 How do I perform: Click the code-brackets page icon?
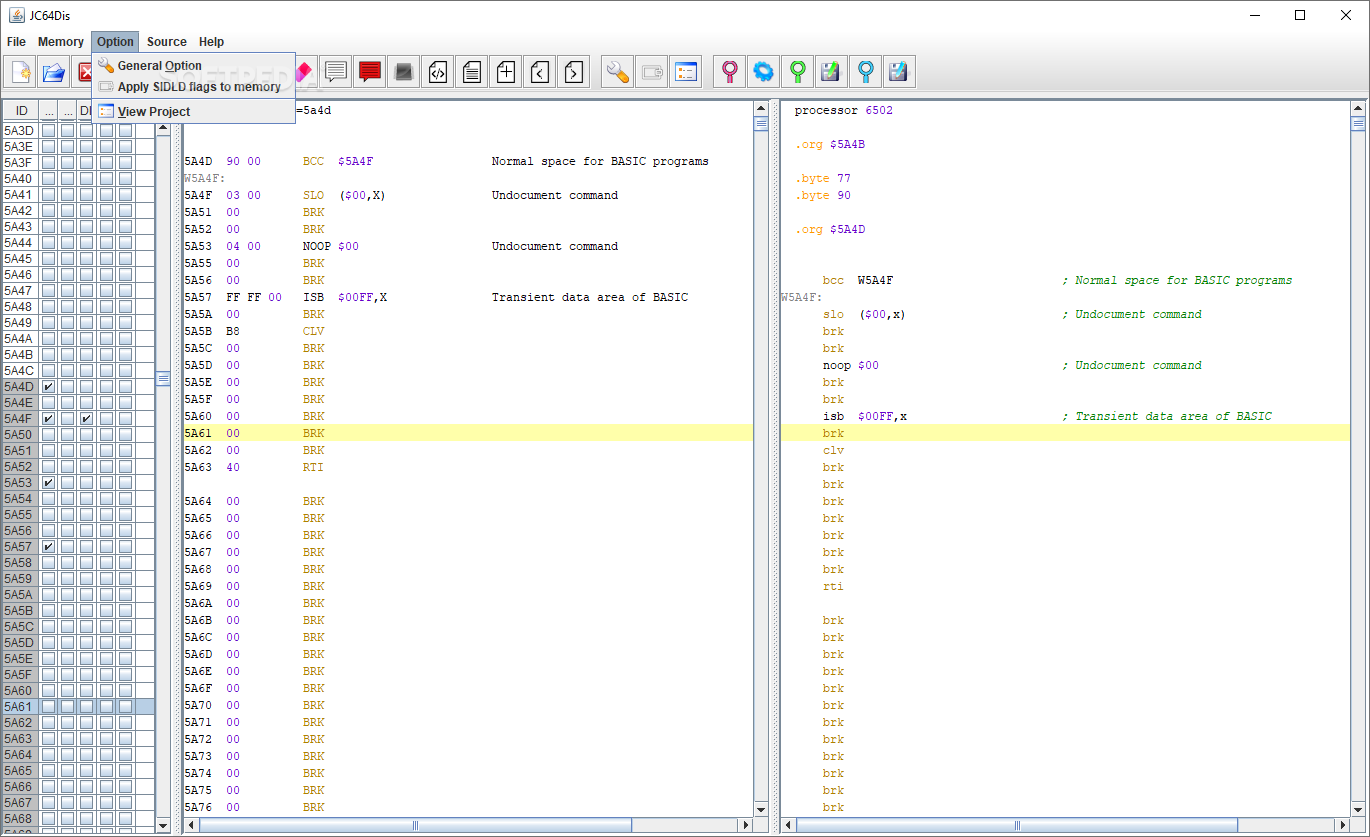tap(438, 72)
